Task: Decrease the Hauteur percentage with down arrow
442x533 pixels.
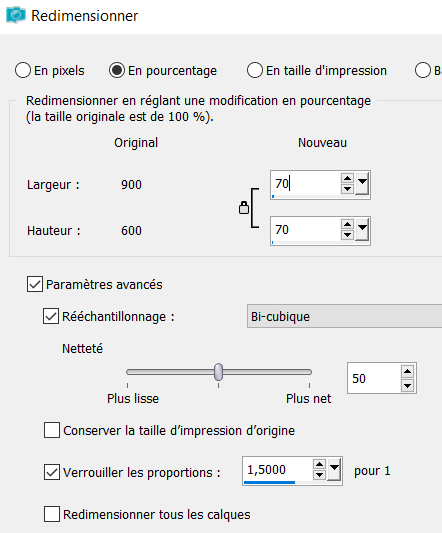Action: click(347, 235)
